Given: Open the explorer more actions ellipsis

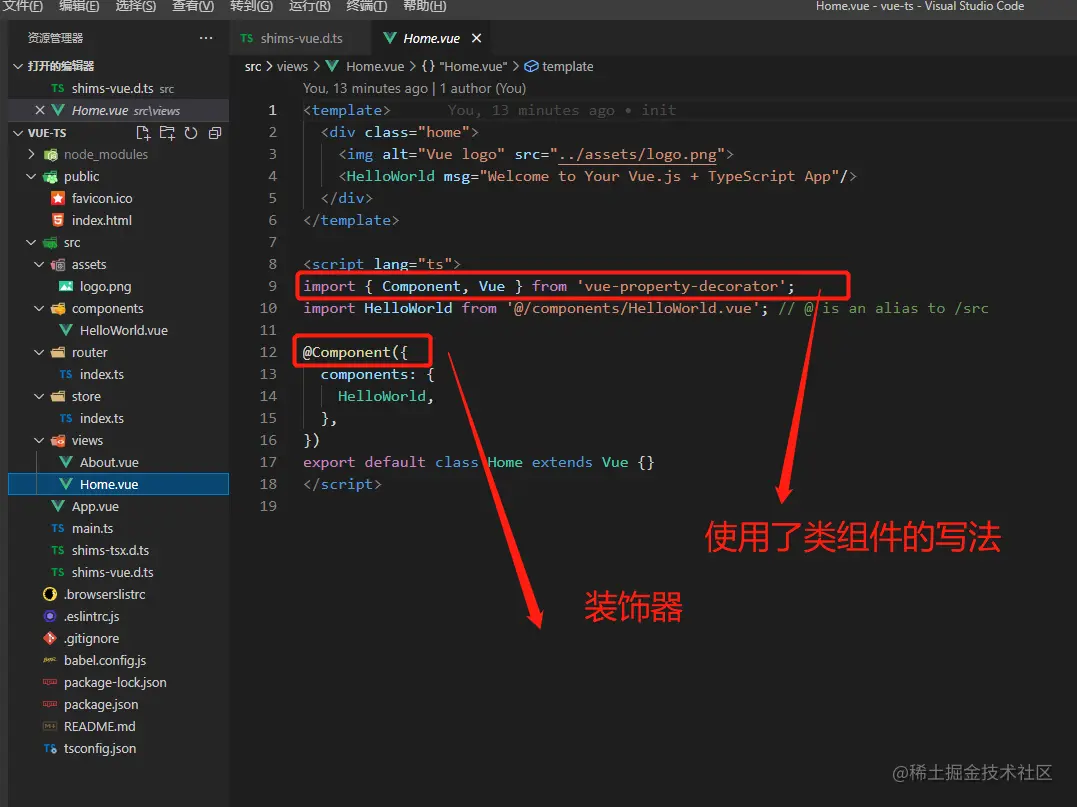Looking at the screenshot, I should point(205,38).
